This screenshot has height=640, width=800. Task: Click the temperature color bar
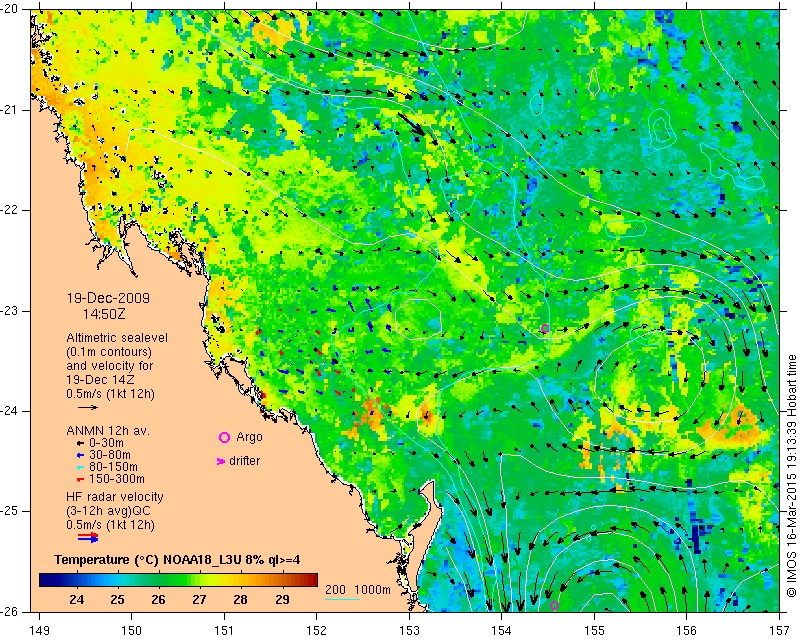point(179,580)
